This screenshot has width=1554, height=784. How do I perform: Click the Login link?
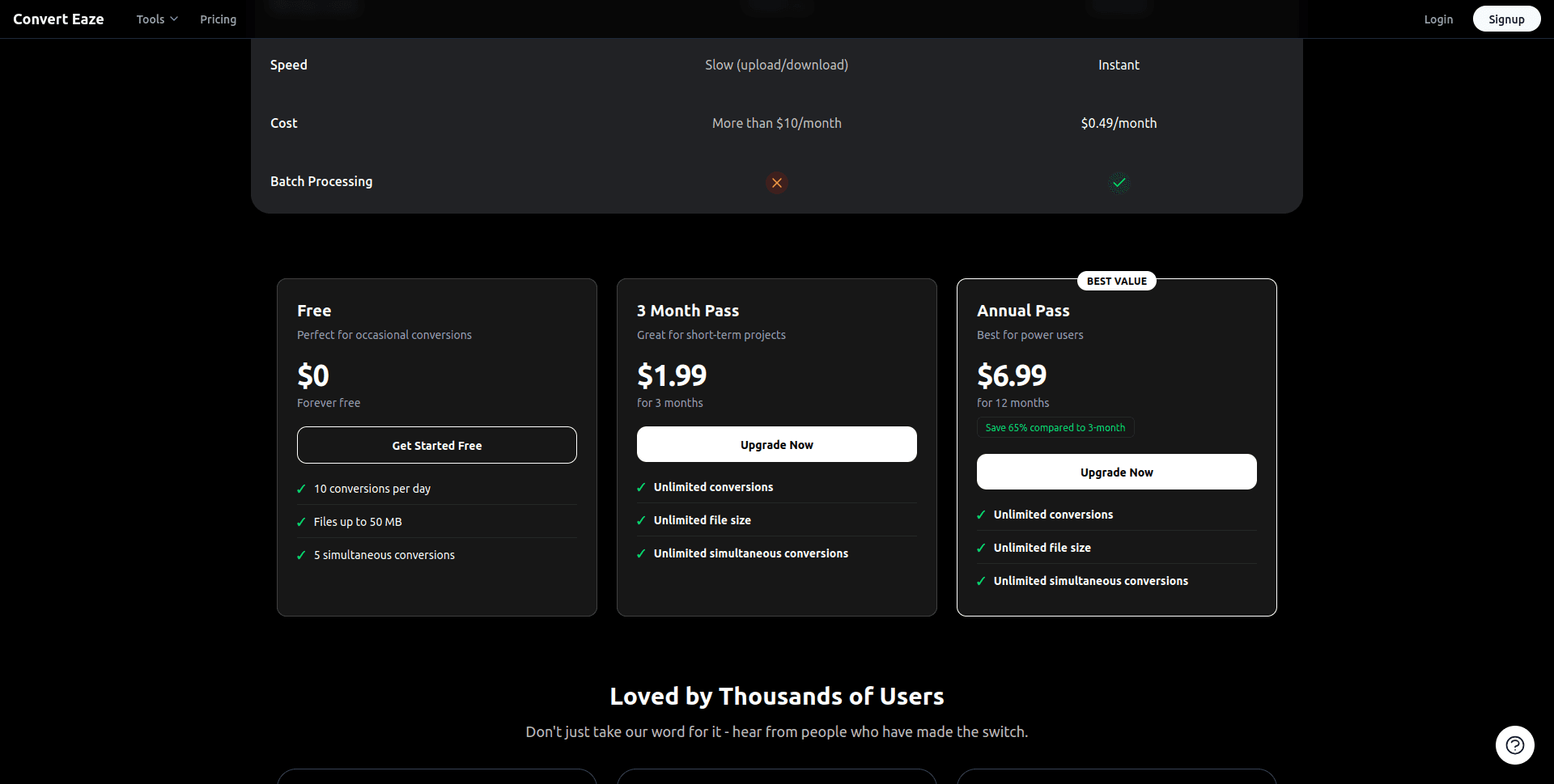pos(1438,19)
